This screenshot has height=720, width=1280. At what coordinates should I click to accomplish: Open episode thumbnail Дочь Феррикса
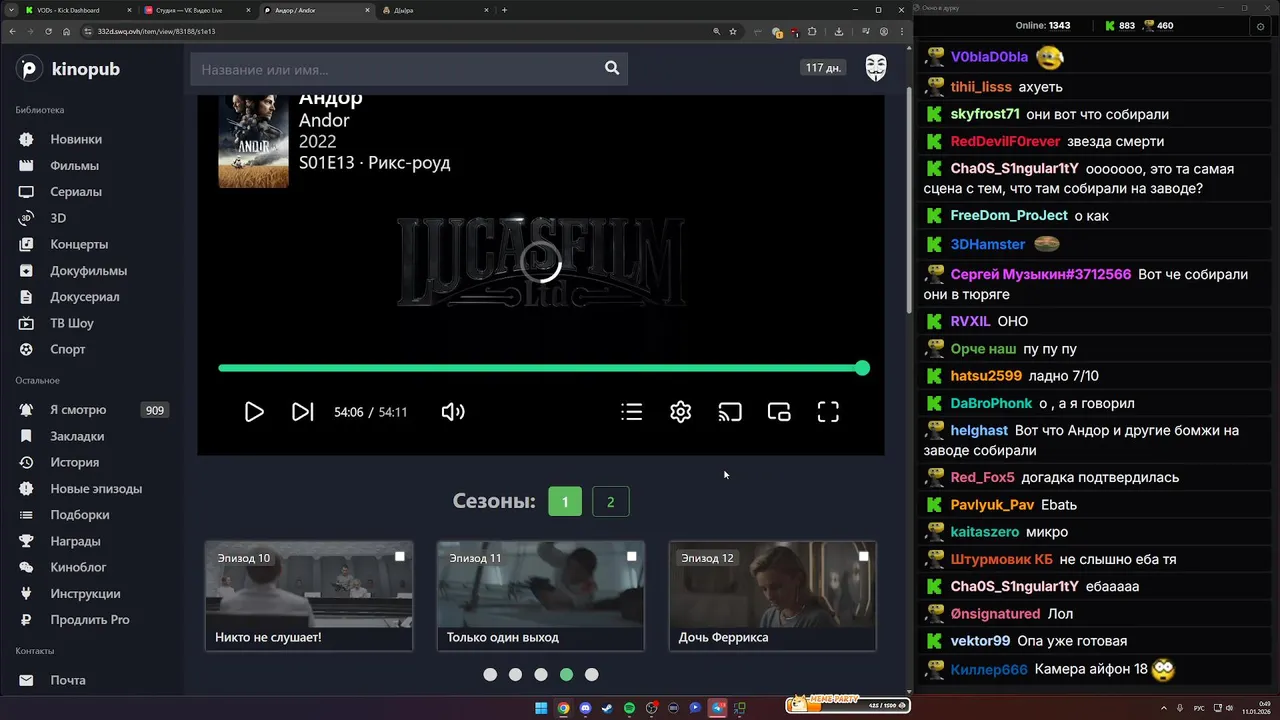click(773, 596)
